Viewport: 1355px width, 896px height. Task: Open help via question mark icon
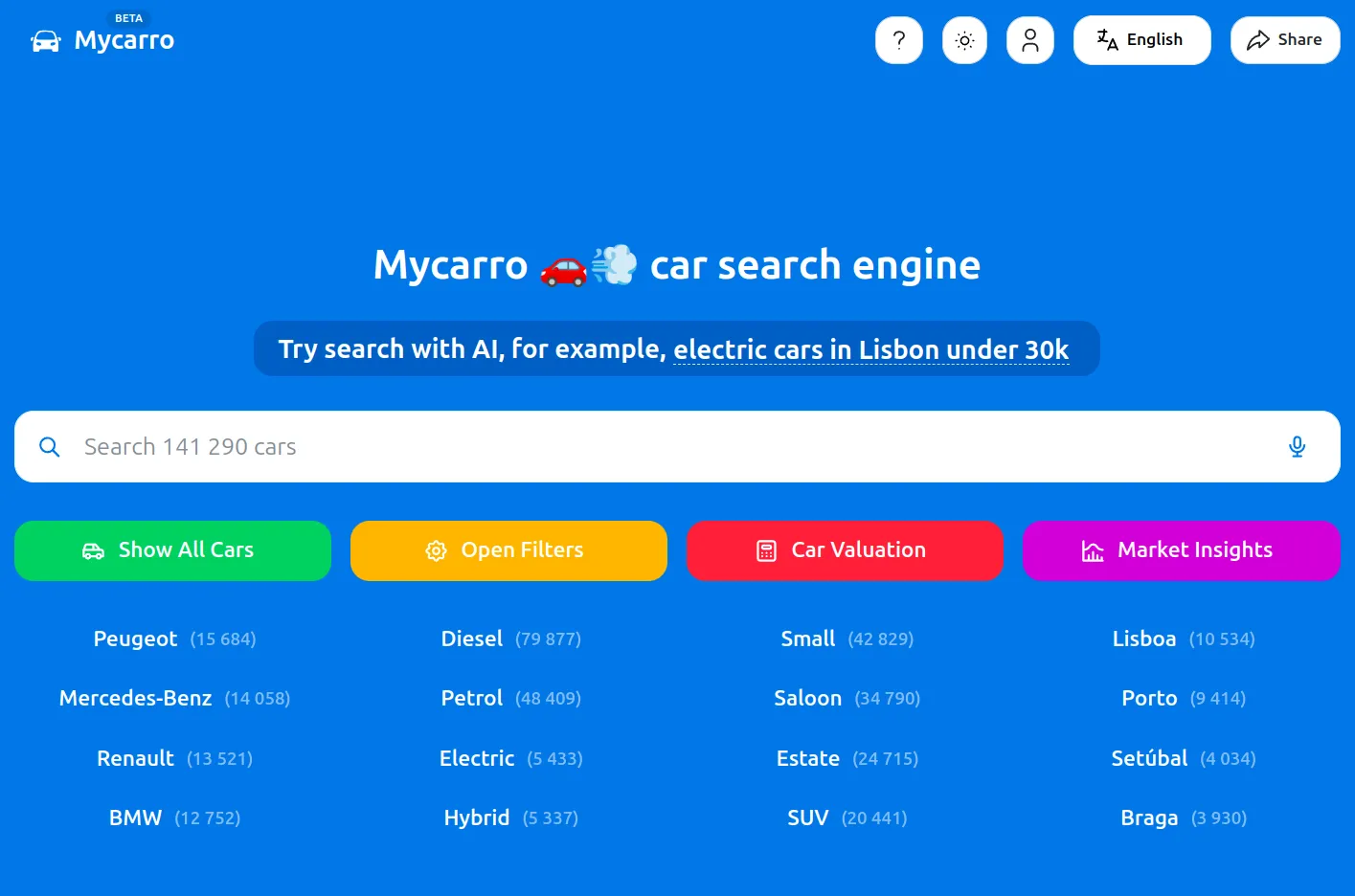(898, 40)
